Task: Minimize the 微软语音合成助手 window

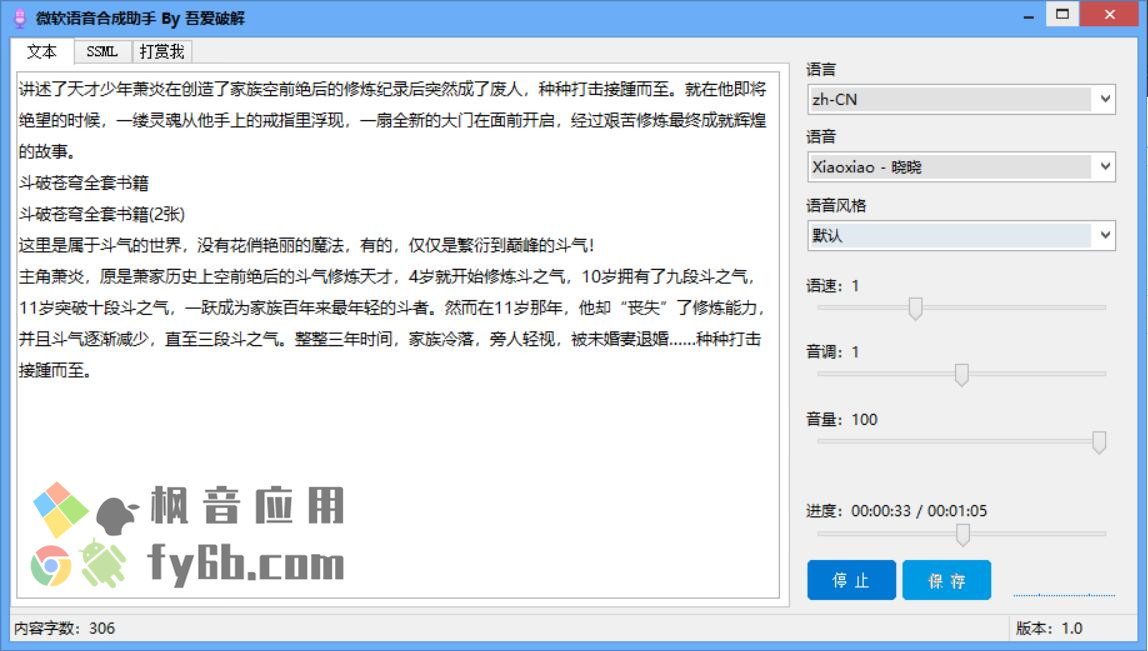Action: [1028, 15]
